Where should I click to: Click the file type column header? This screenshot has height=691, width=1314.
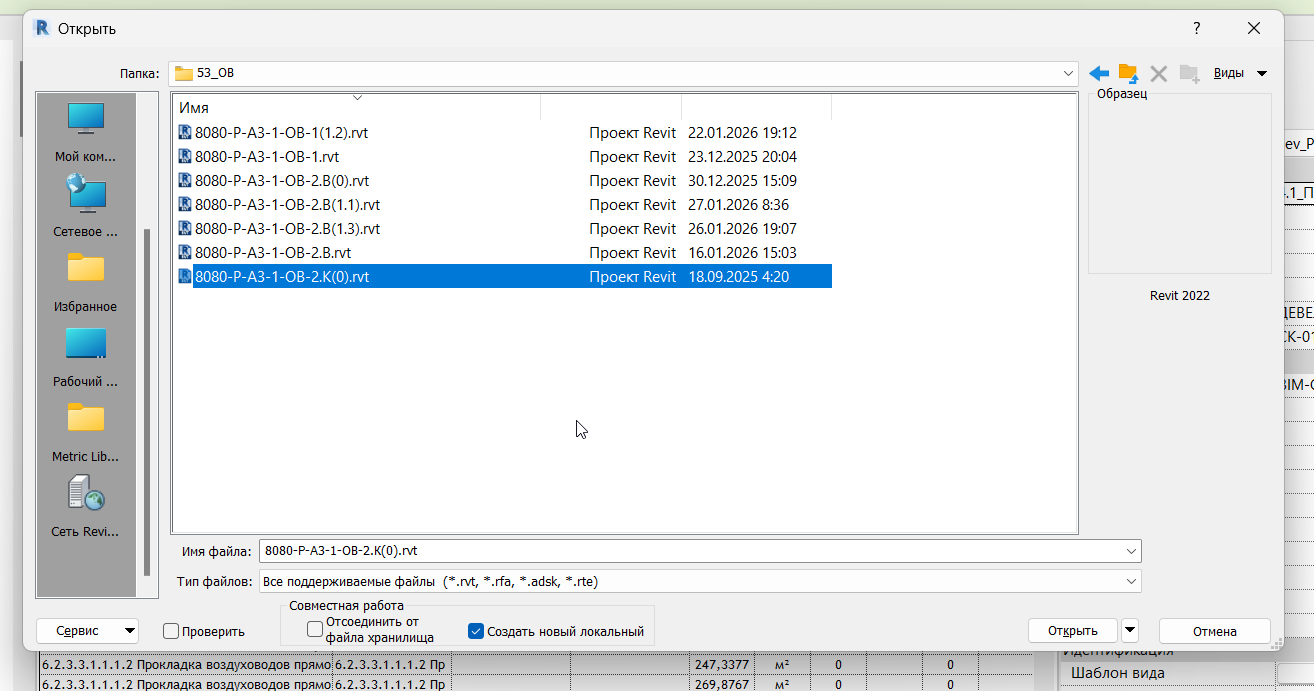[x=611, y=107]
